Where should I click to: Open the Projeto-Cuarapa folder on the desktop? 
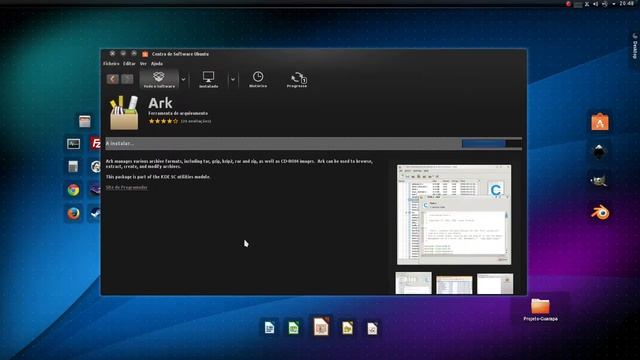pyautogui.click(x=540, y=309)
